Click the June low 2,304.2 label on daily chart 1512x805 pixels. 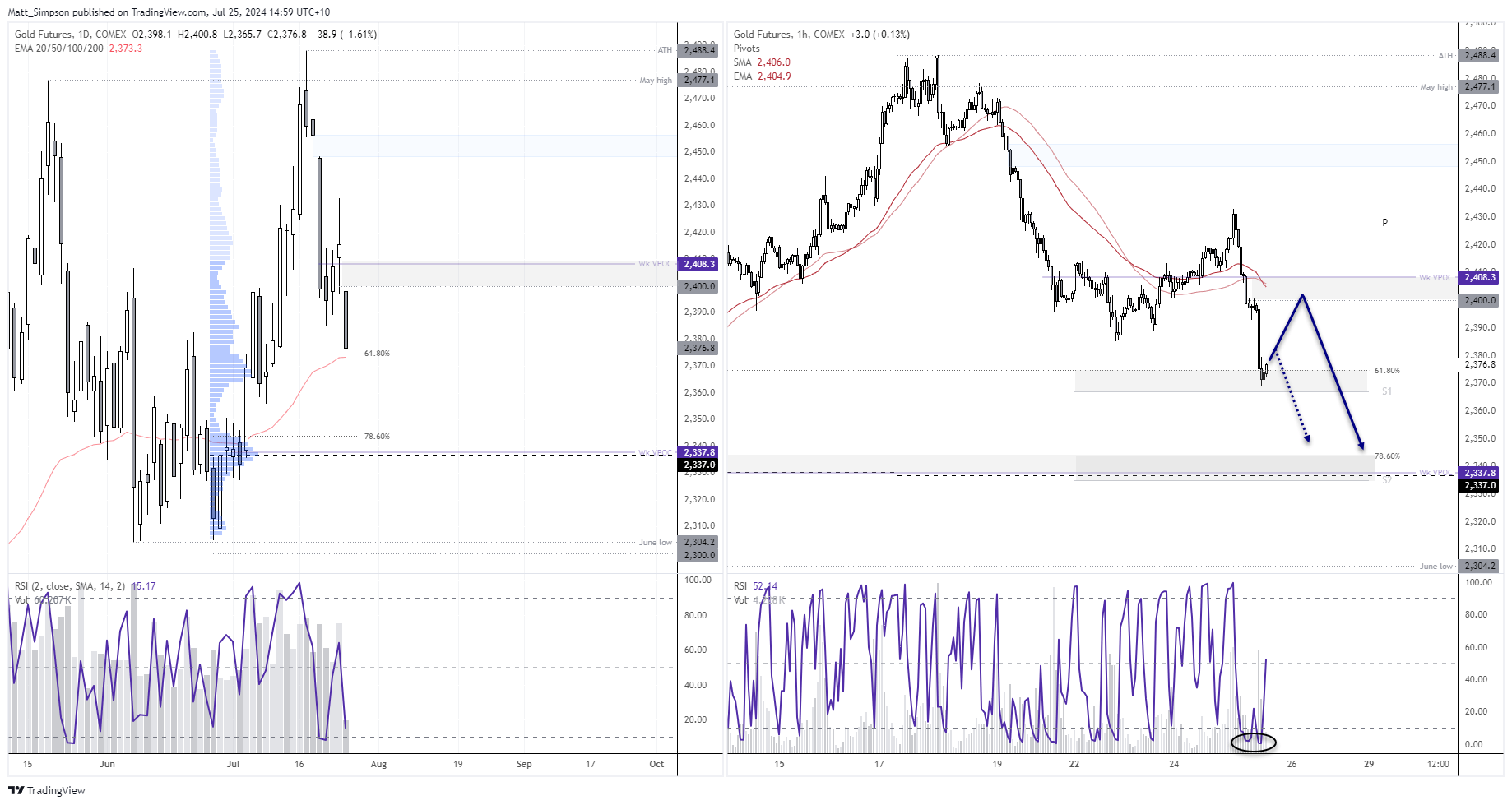699,542
